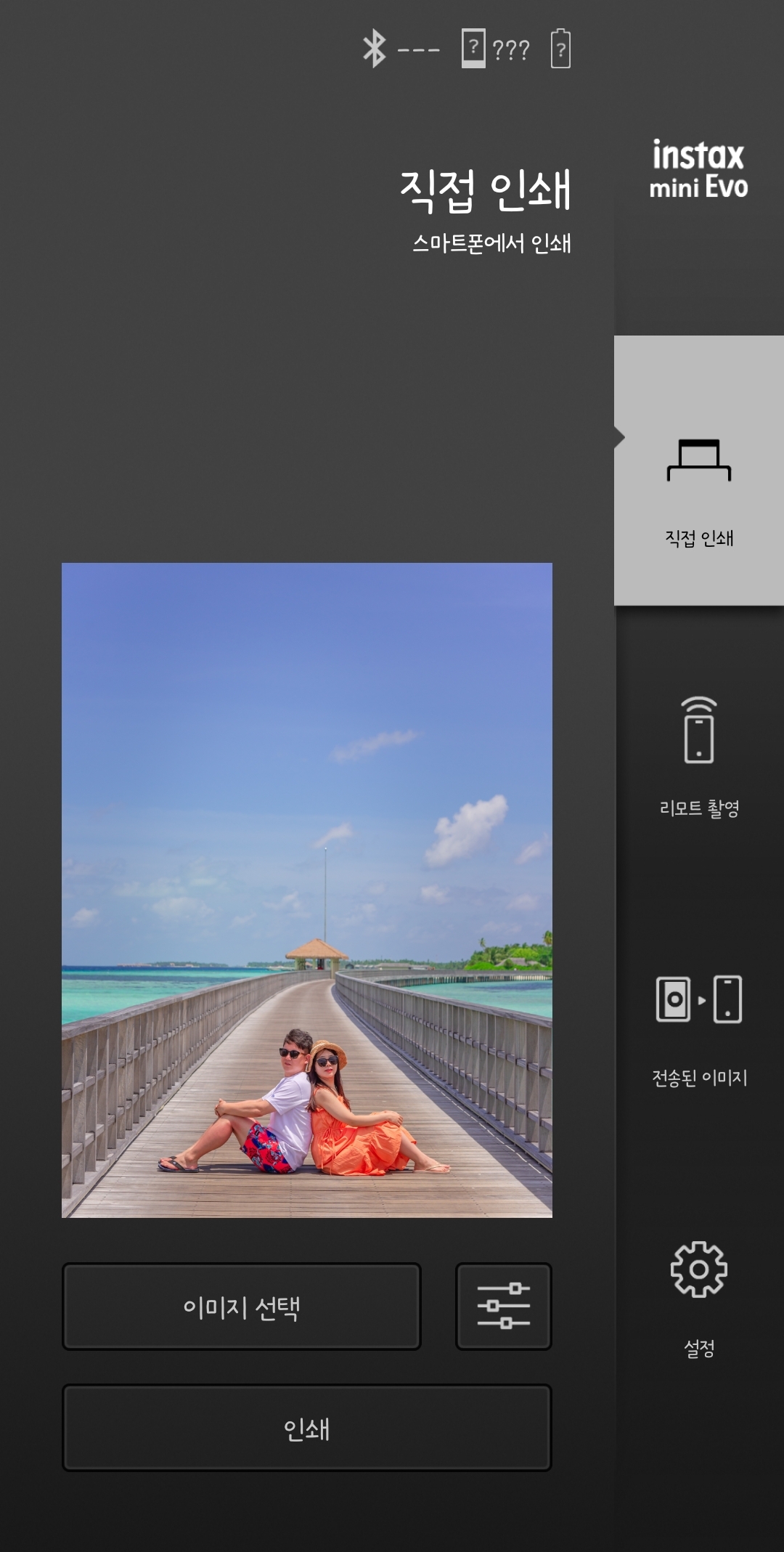Open the 설정 settings tab
This screenshot has width=784, height=1552.
(x=699, y=1300)
